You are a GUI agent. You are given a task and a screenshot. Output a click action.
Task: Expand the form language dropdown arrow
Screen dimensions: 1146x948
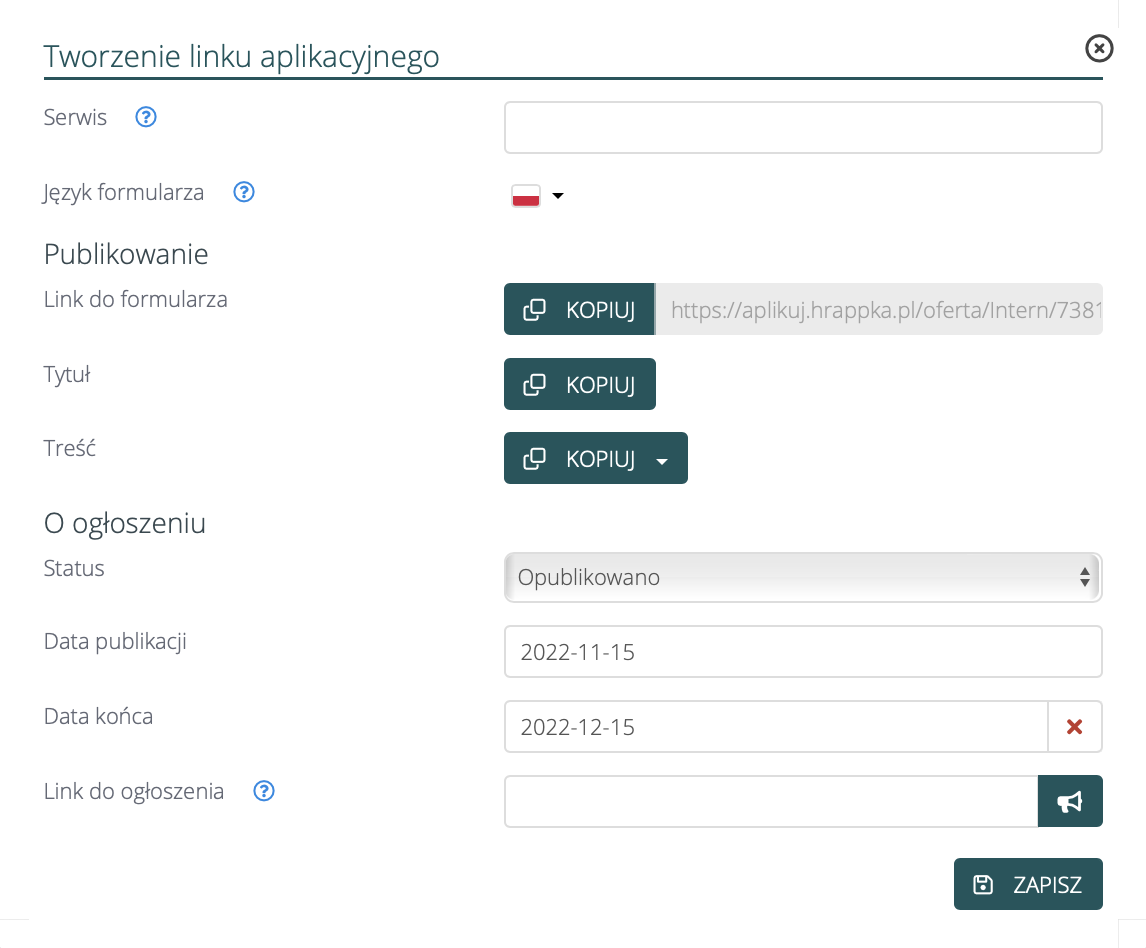tap(558, 196)
